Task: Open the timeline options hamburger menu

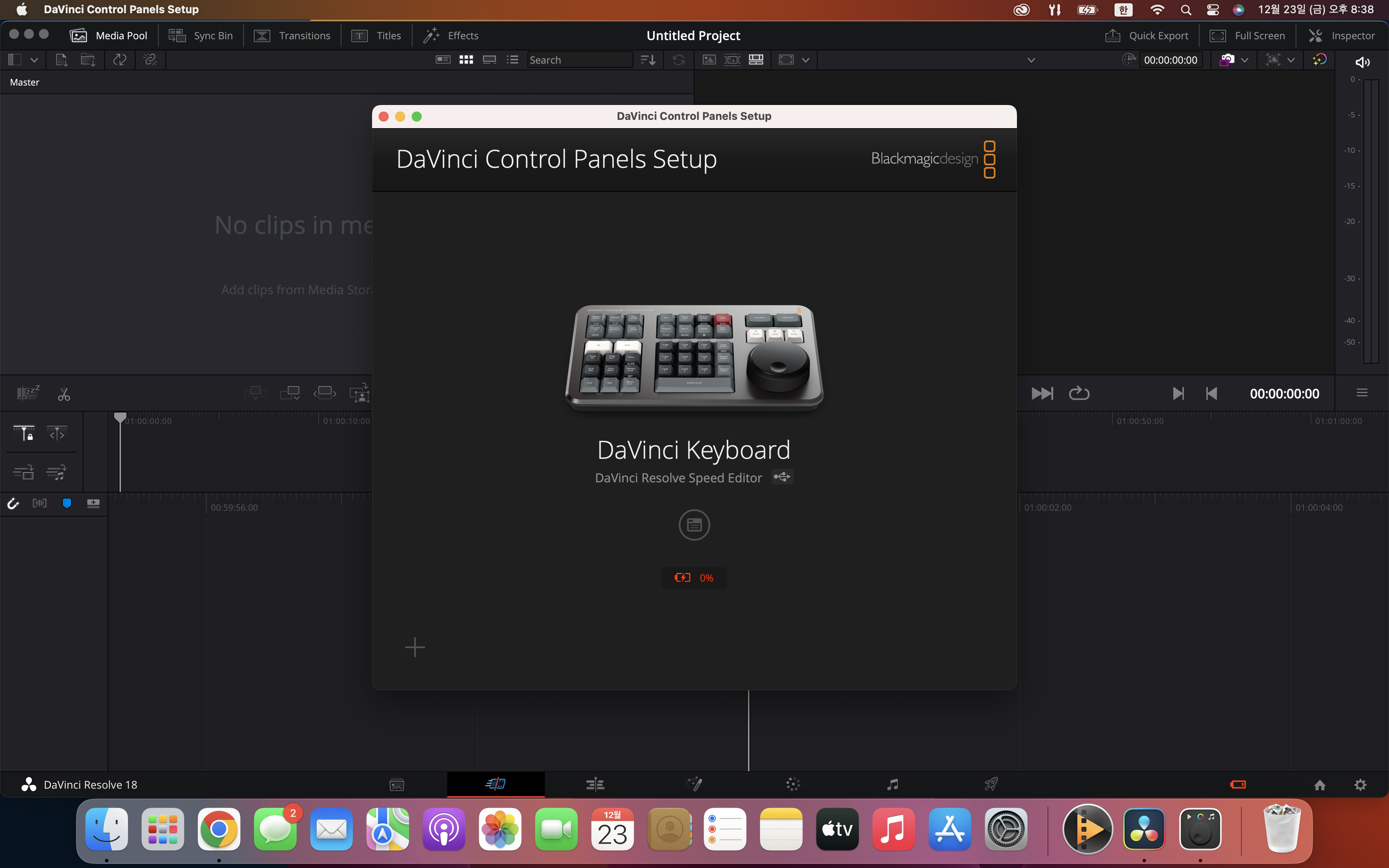Action: (x=1361, y=393)
